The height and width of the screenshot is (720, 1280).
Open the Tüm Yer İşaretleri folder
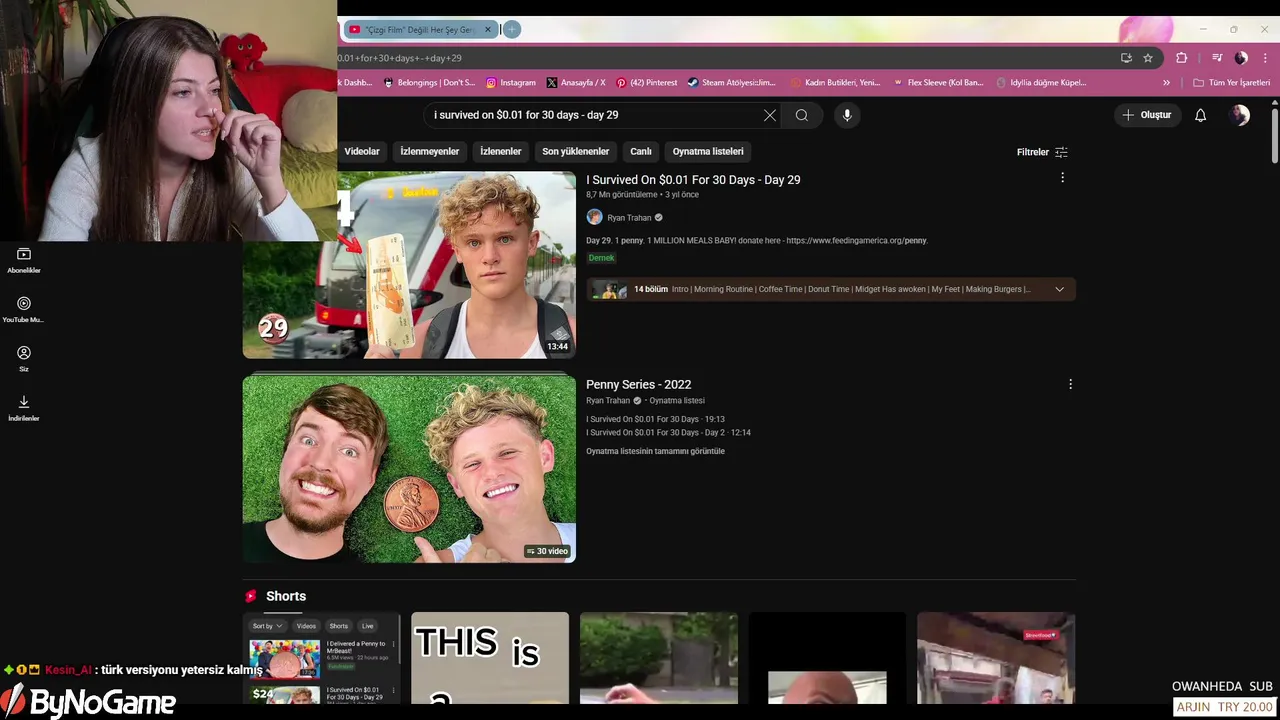click(1231, 83)
